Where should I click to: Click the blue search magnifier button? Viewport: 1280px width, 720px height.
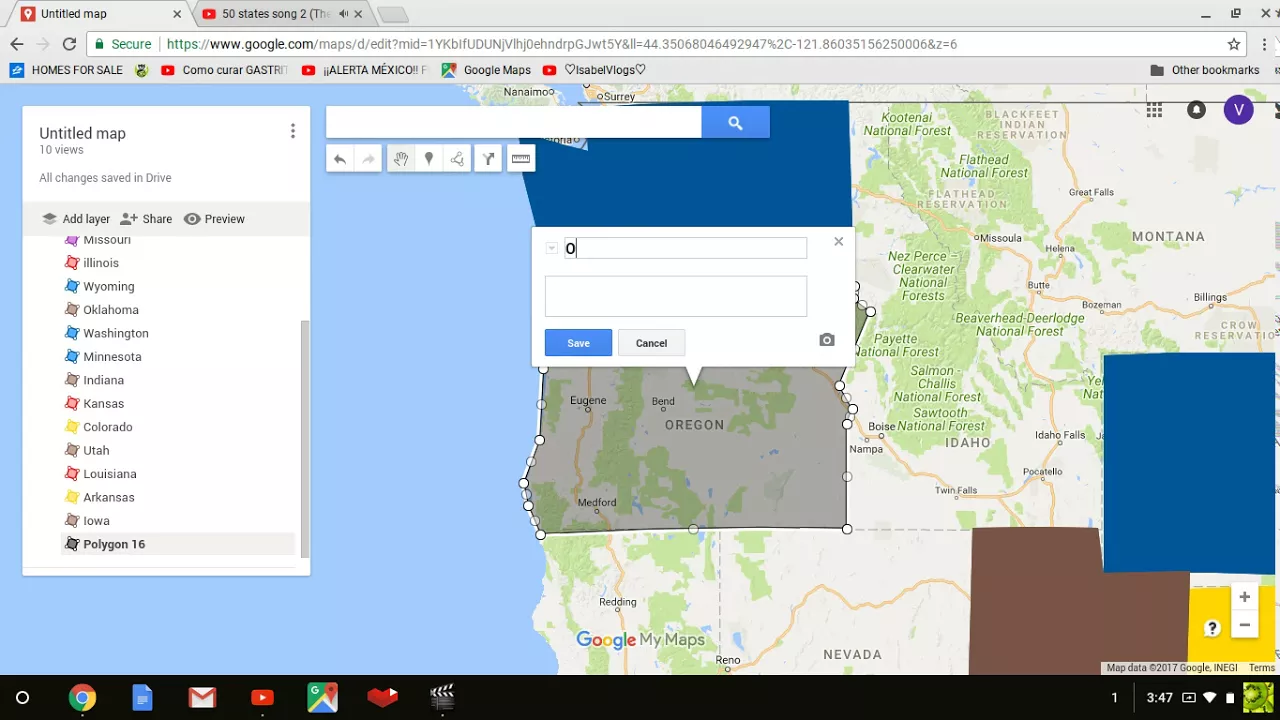click(735, 122)
